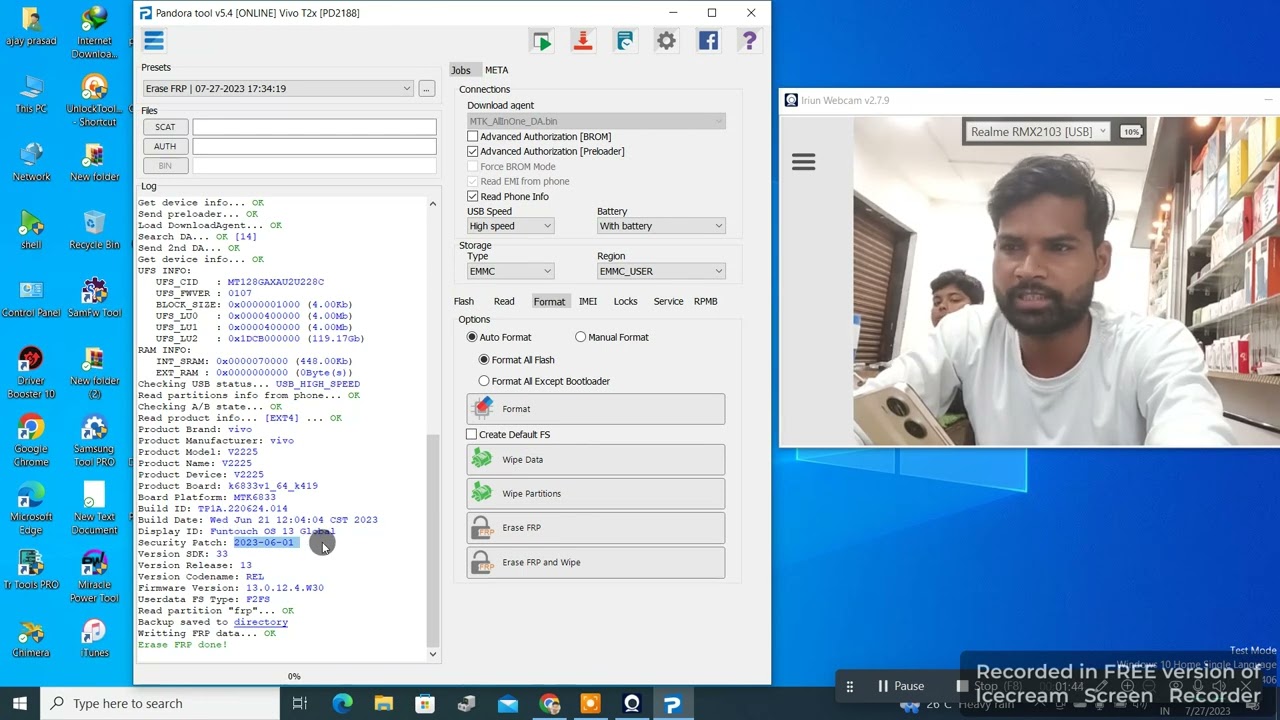
Task: Open the Flash tab
Action: 464,301
